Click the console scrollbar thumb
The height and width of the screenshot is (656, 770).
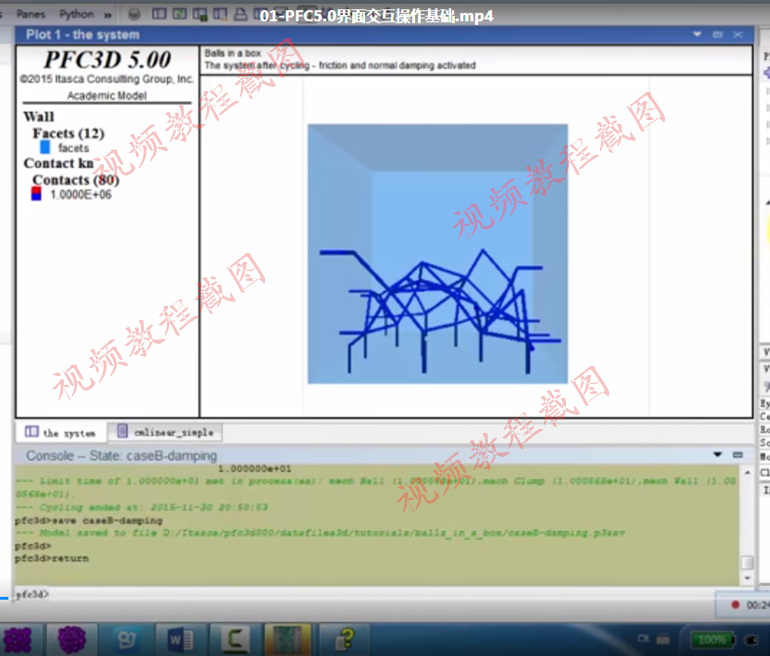click(747, 562)
